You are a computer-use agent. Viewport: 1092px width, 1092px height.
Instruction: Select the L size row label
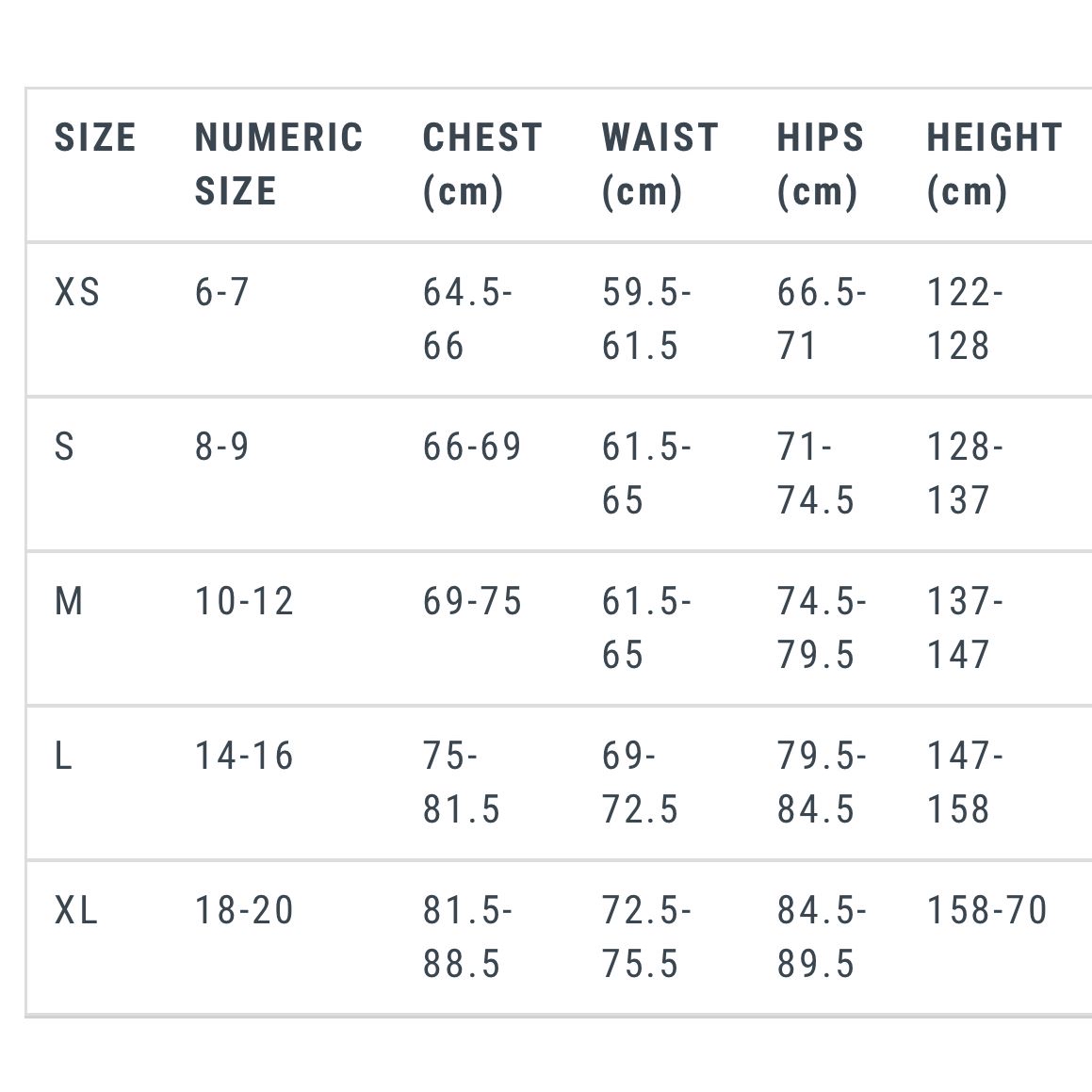[x=63, y=756]
